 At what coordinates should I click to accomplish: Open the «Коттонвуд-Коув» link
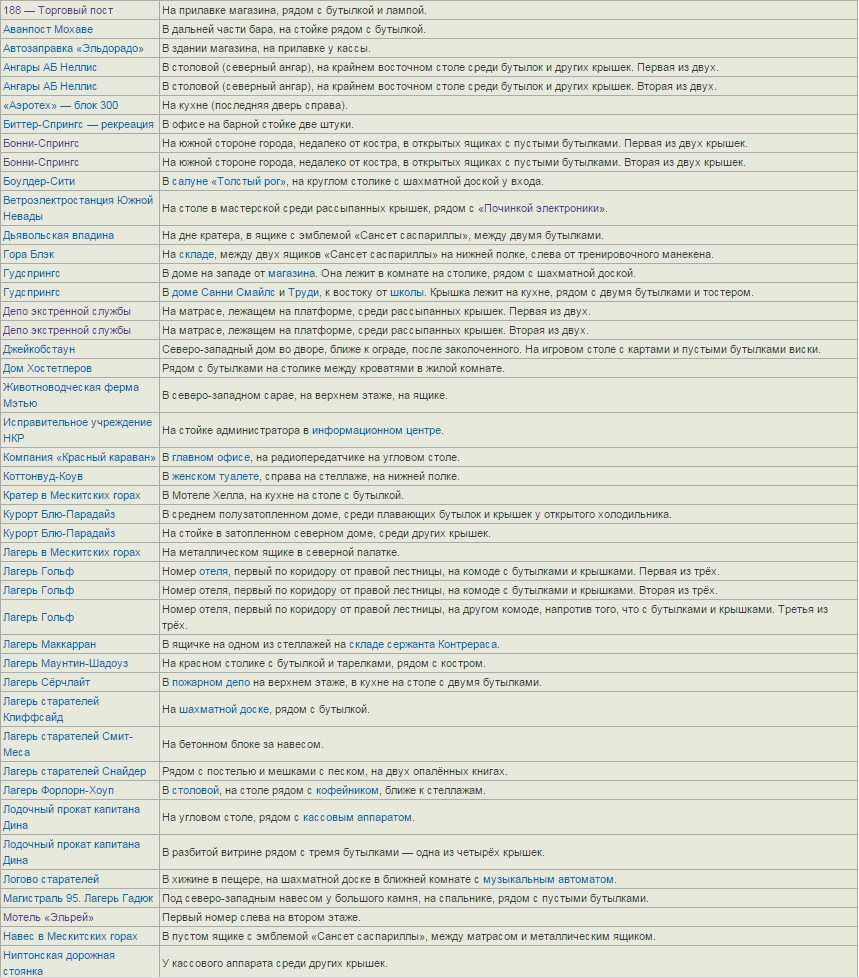click(43, 477)
